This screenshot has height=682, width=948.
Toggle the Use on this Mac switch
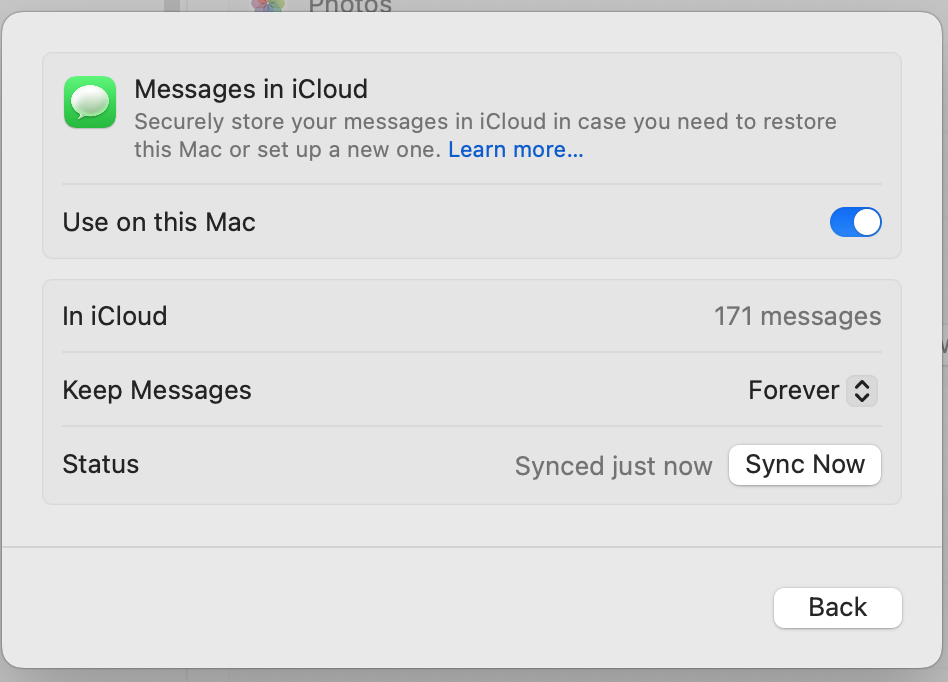pyautogui.click(x=855, y=222)
